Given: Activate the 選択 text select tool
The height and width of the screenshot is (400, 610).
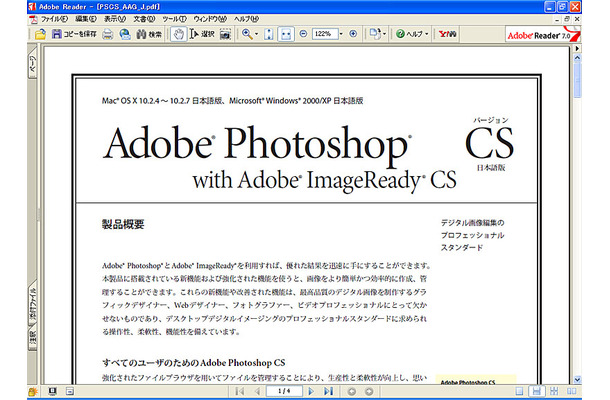Looking at the screenshot, I should tap(202, 34).
